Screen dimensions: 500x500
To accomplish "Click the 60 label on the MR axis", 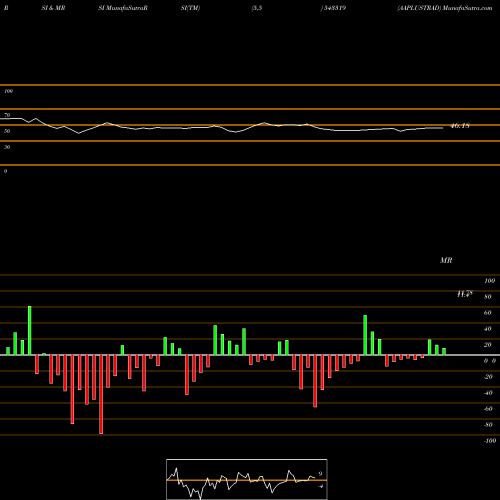I will 487,313.
